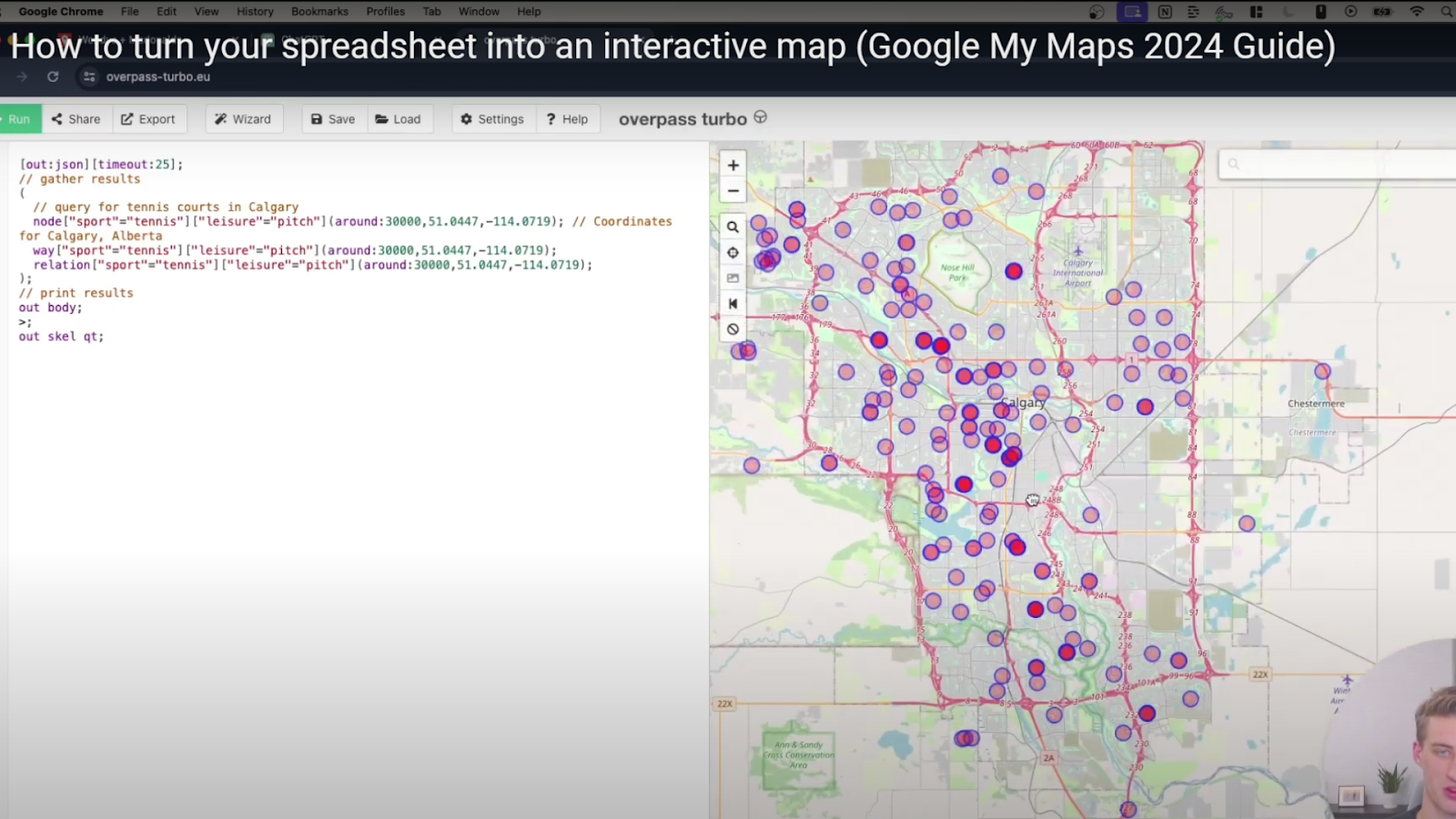Open the macOS Help menu
1456x819 pixels.
(529, 11)
